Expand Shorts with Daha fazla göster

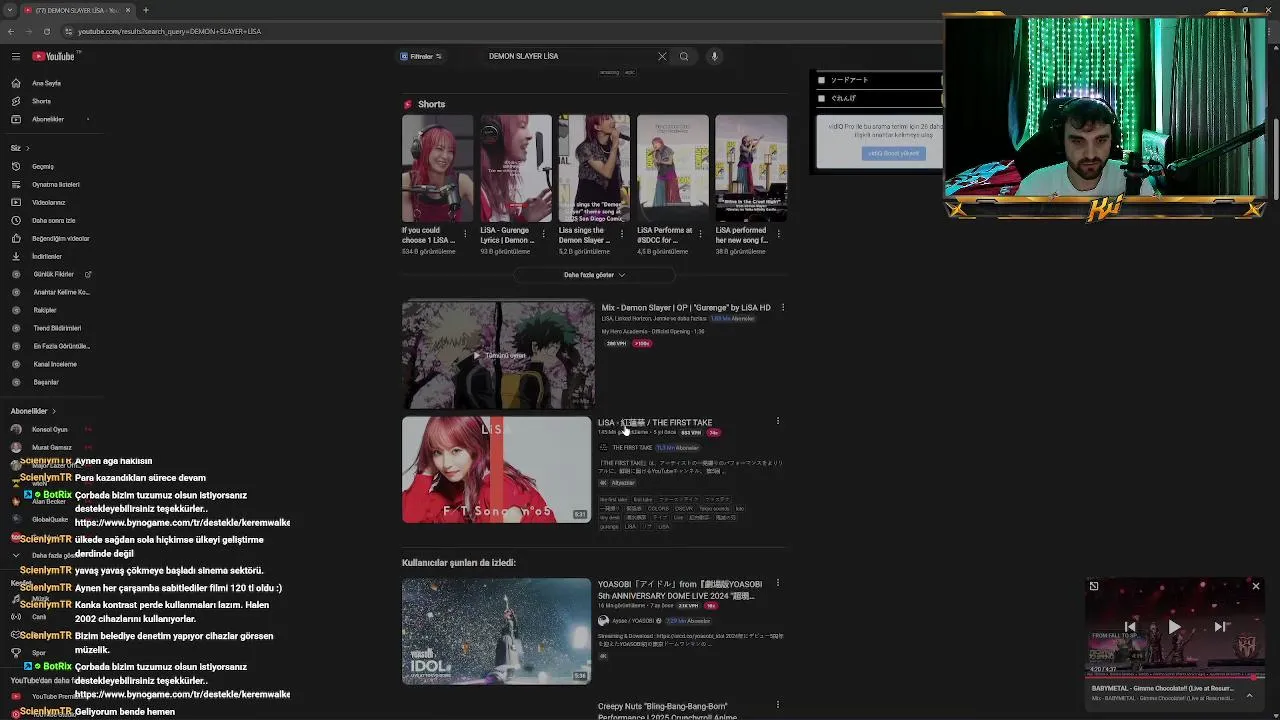click(x=594, y=275)
